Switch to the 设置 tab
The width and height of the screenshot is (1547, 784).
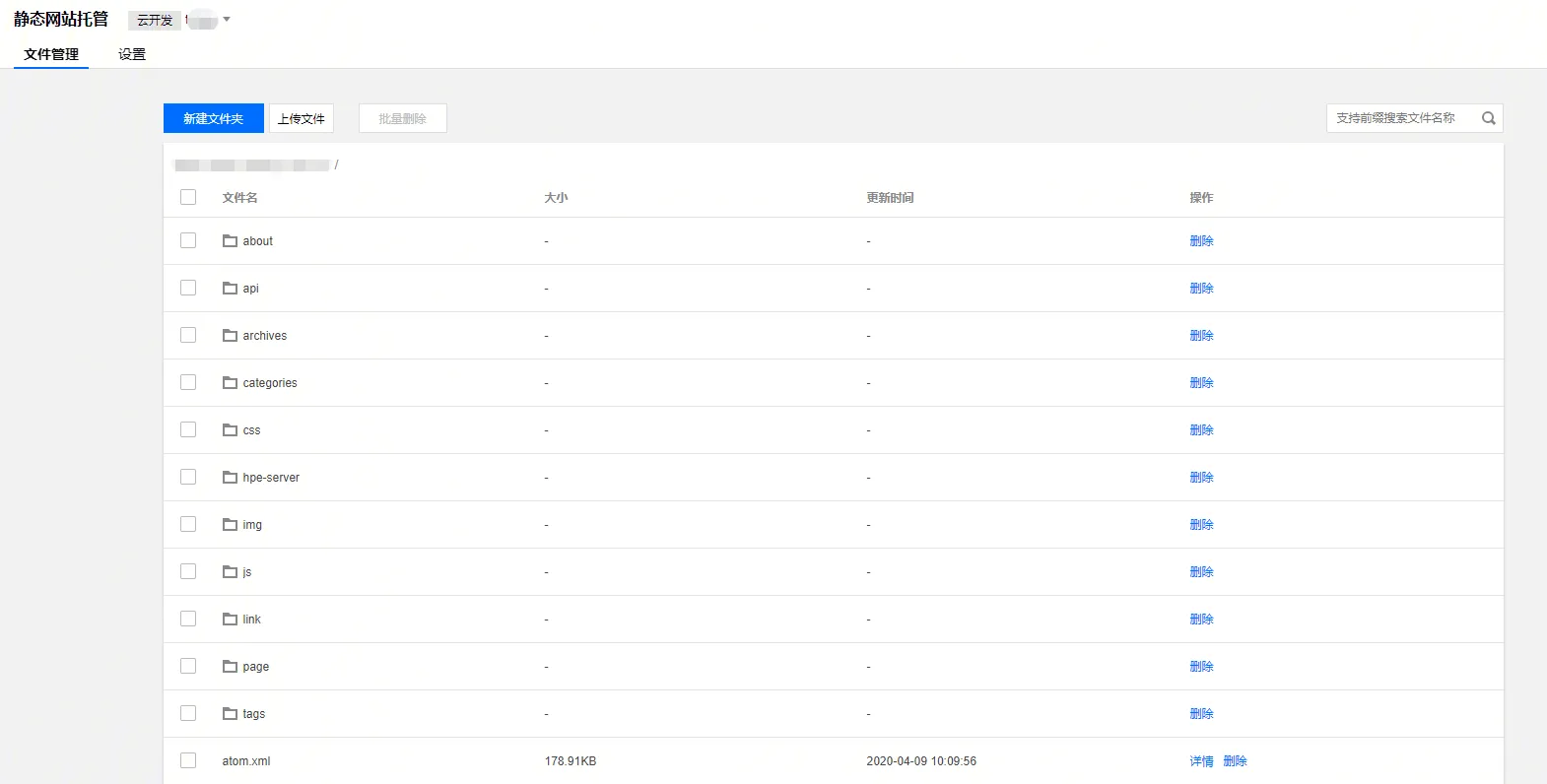[x=132, y=54]
